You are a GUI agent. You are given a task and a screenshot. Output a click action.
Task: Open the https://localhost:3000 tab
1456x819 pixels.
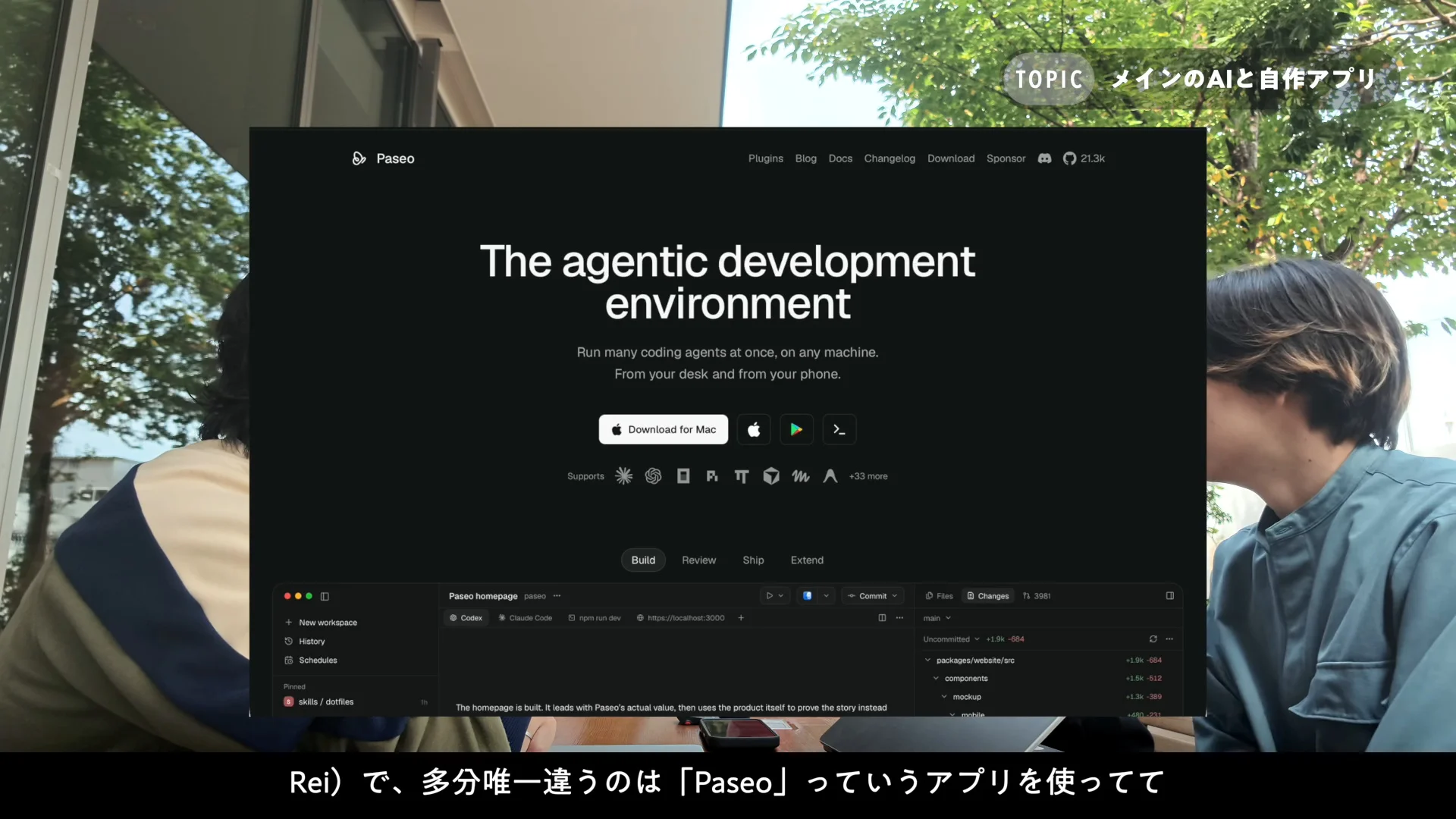pos(680,618)
